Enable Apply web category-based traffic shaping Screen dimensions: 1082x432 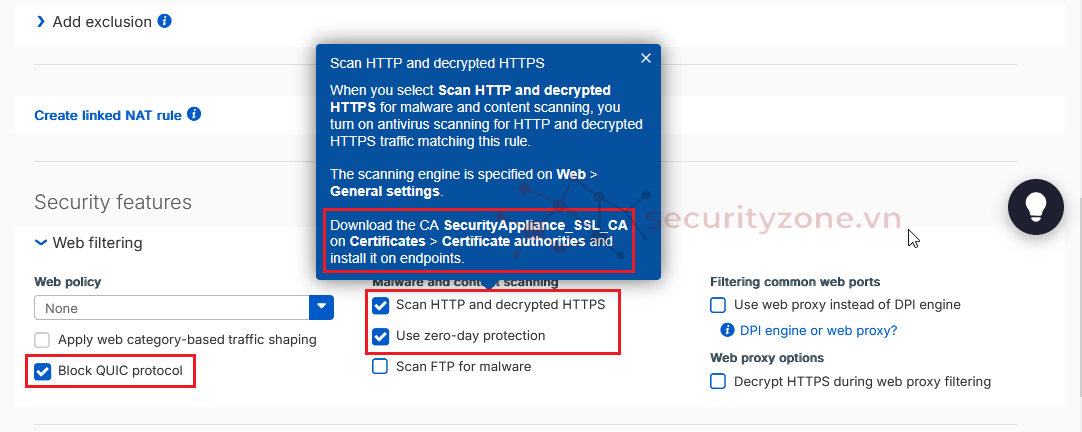coord(42,340)
